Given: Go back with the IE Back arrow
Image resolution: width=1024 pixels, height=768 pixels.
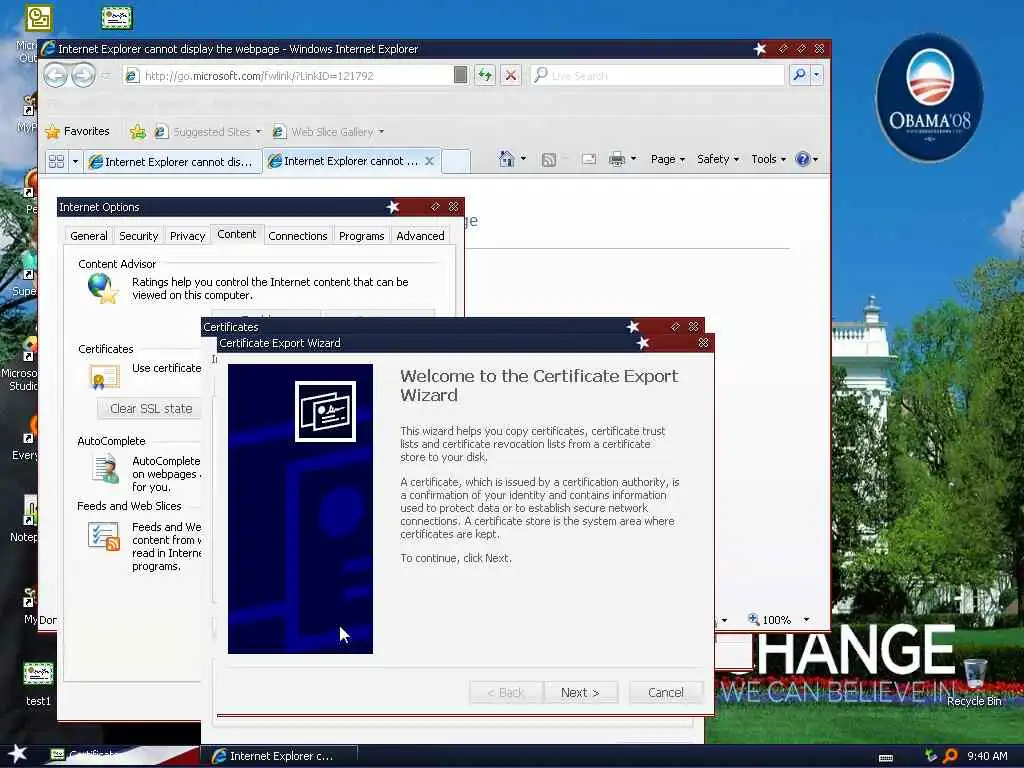Looking at the screenshot, I should [56, 76].
